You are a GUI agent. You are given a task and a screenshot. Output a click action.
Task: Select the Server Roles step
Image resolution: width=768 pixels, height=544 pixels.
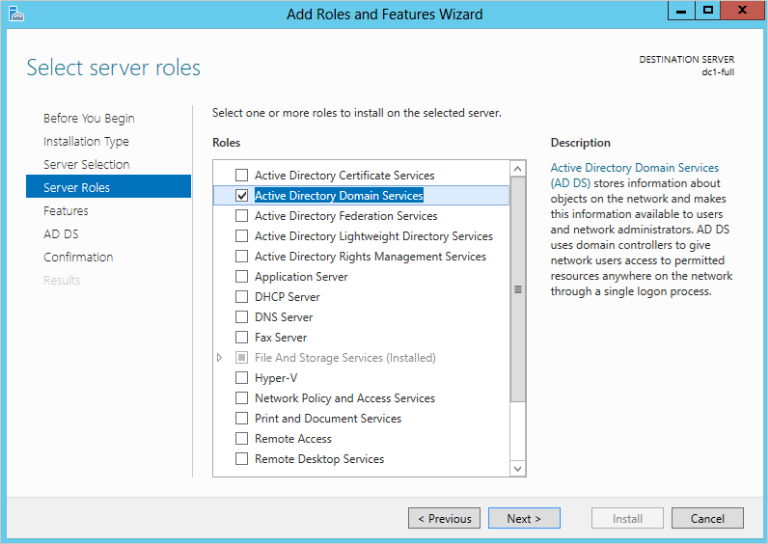point(108,187)
